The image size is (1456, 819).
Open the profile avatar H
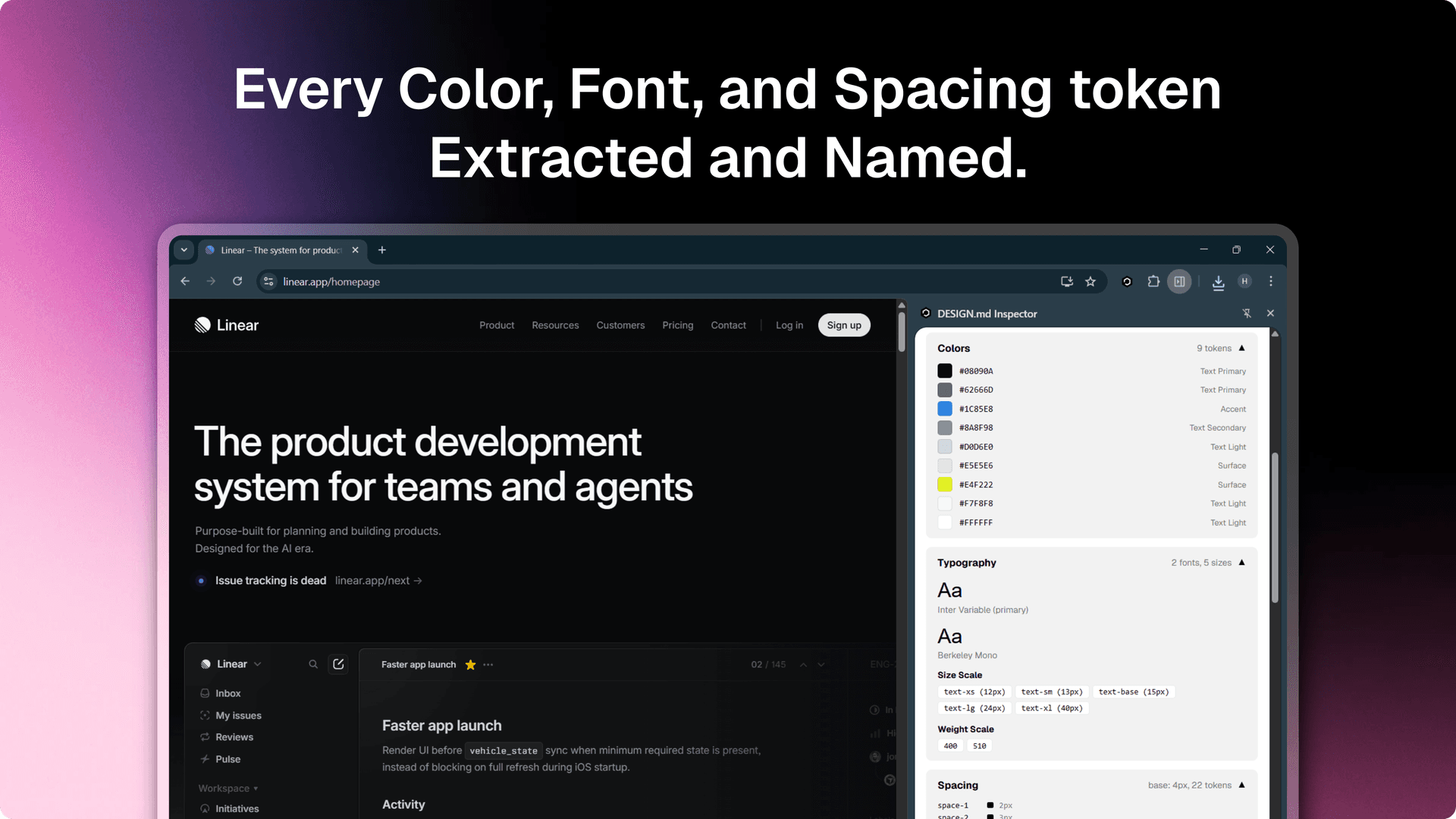pos(1244,281)
